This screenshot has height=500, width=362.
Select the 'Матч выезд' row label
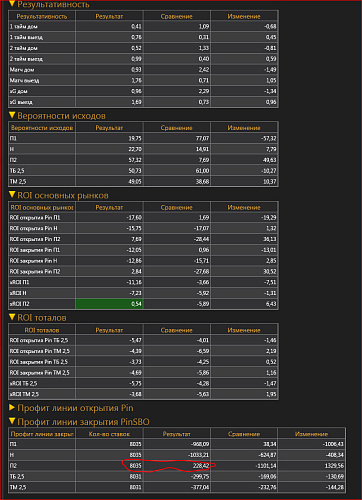[24, 80]
